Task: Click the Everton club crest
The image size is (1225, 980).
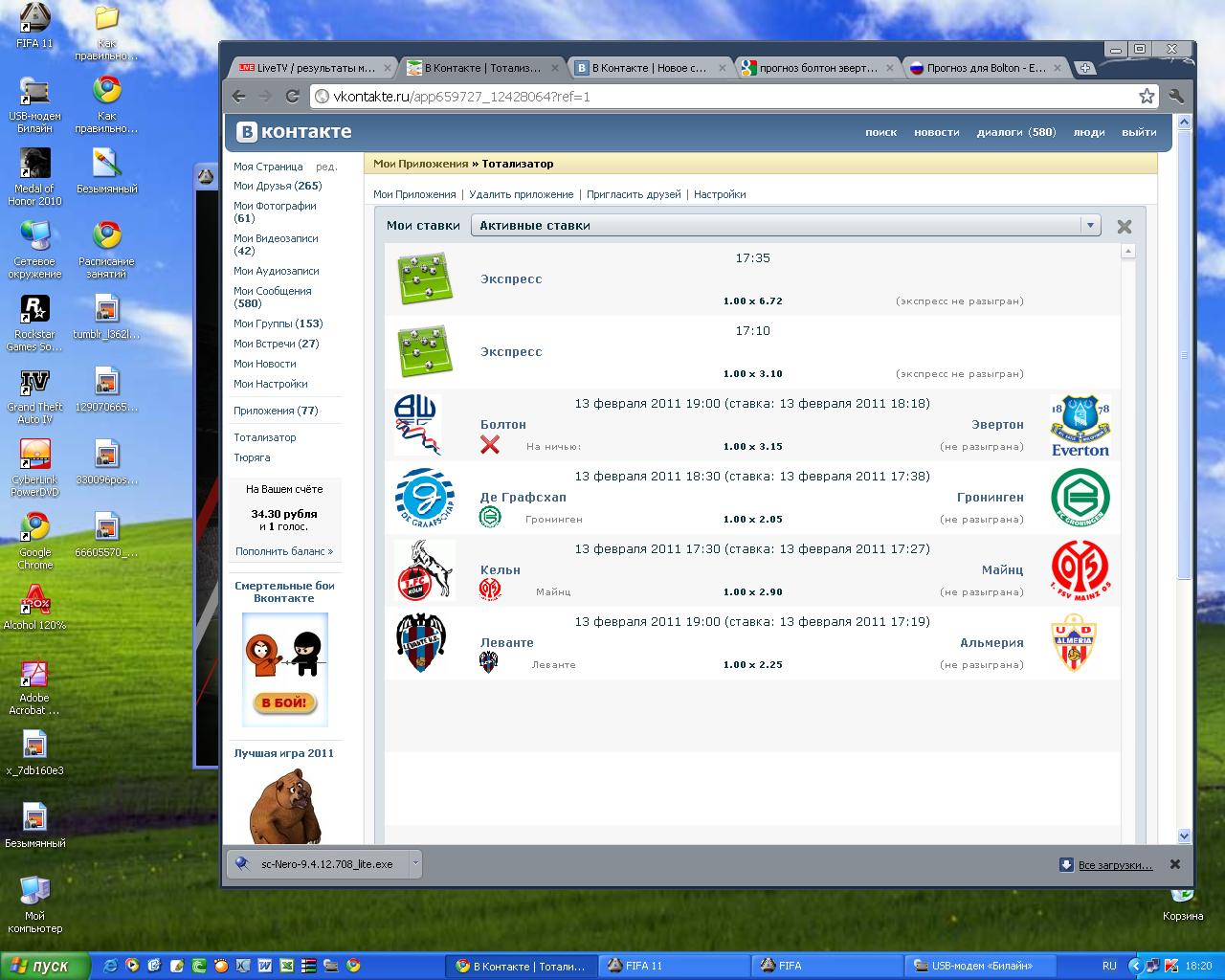Action: [x=1080, y=426]
